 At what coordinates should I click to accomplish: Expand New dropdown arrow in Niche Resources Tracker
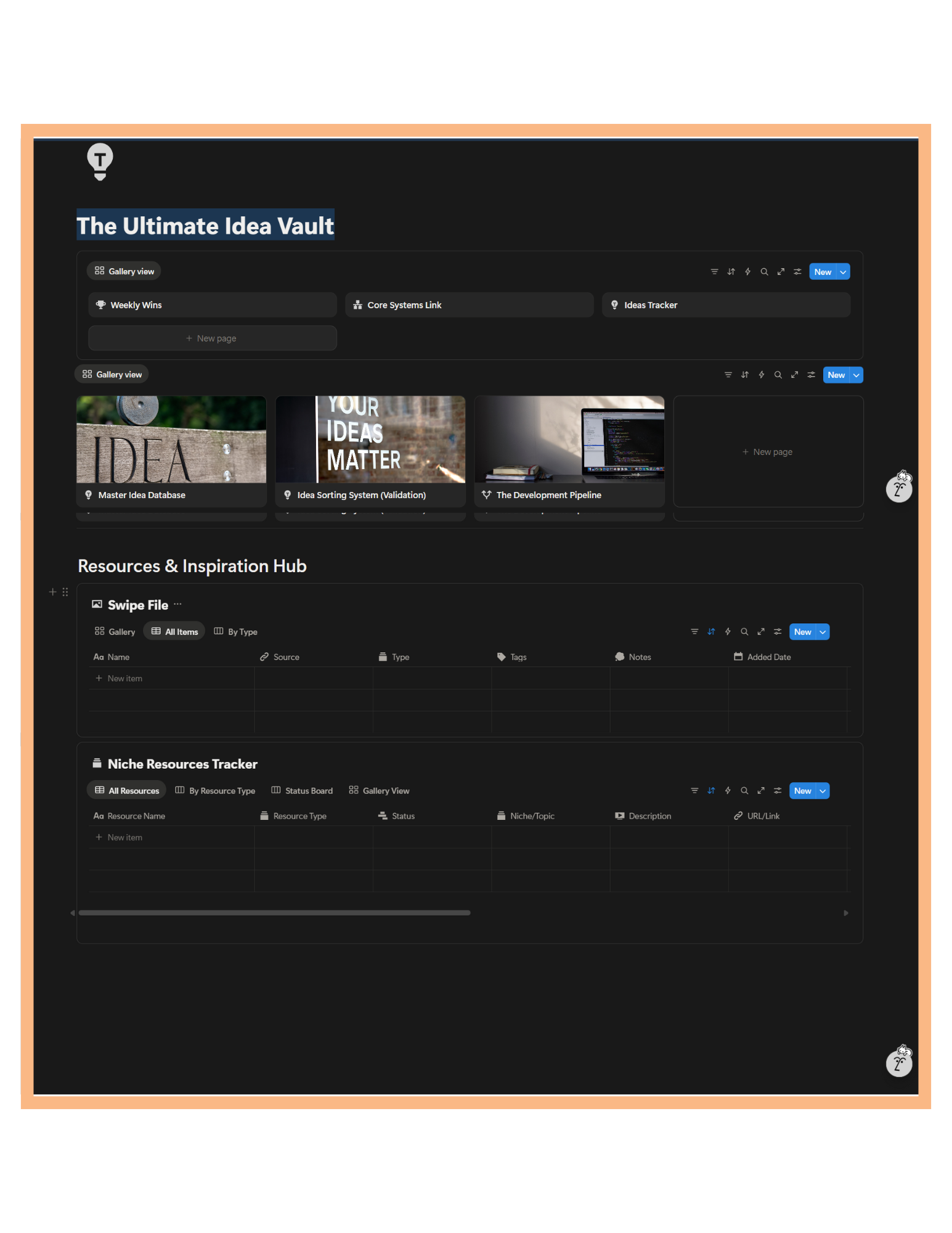pos(823,791)
